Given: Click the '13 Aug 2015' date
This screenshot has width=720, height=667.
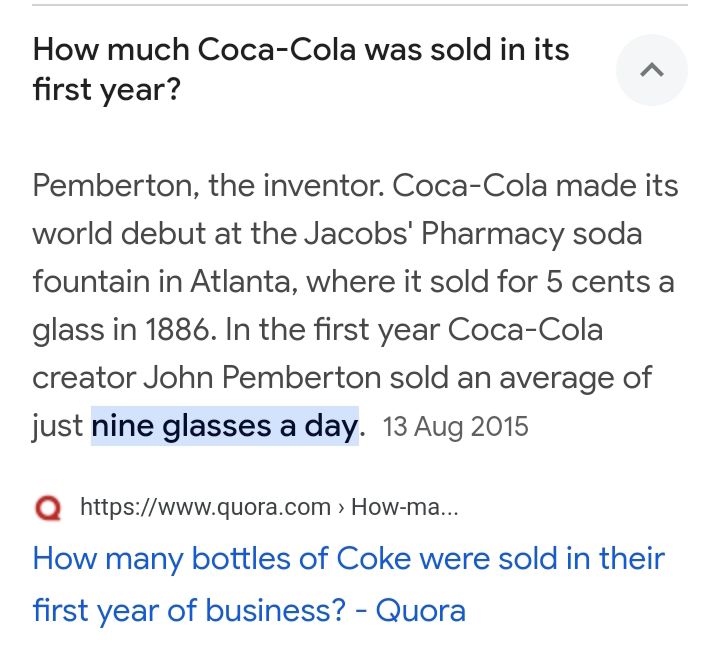Looking at the screenshot, I should [x=455, y=426].
